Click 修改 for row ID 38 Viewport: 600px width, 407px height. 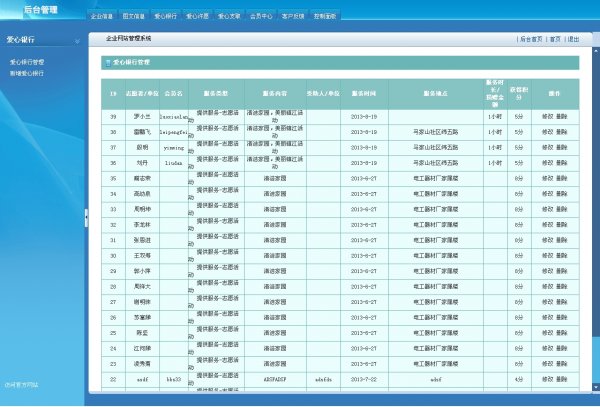548,132
